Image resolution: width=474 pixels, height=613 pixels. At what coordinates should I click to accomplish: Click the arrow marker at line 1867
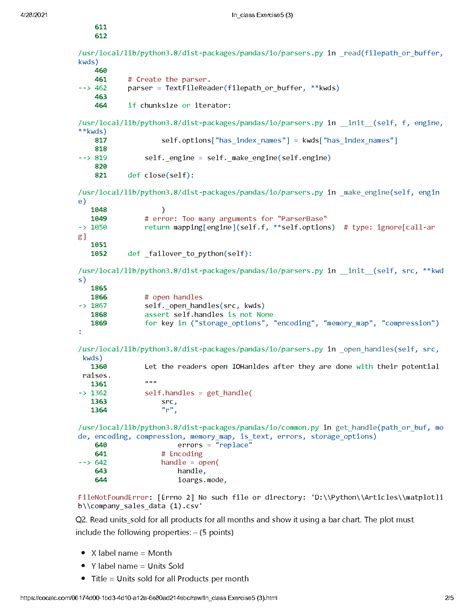coord(82,305)
